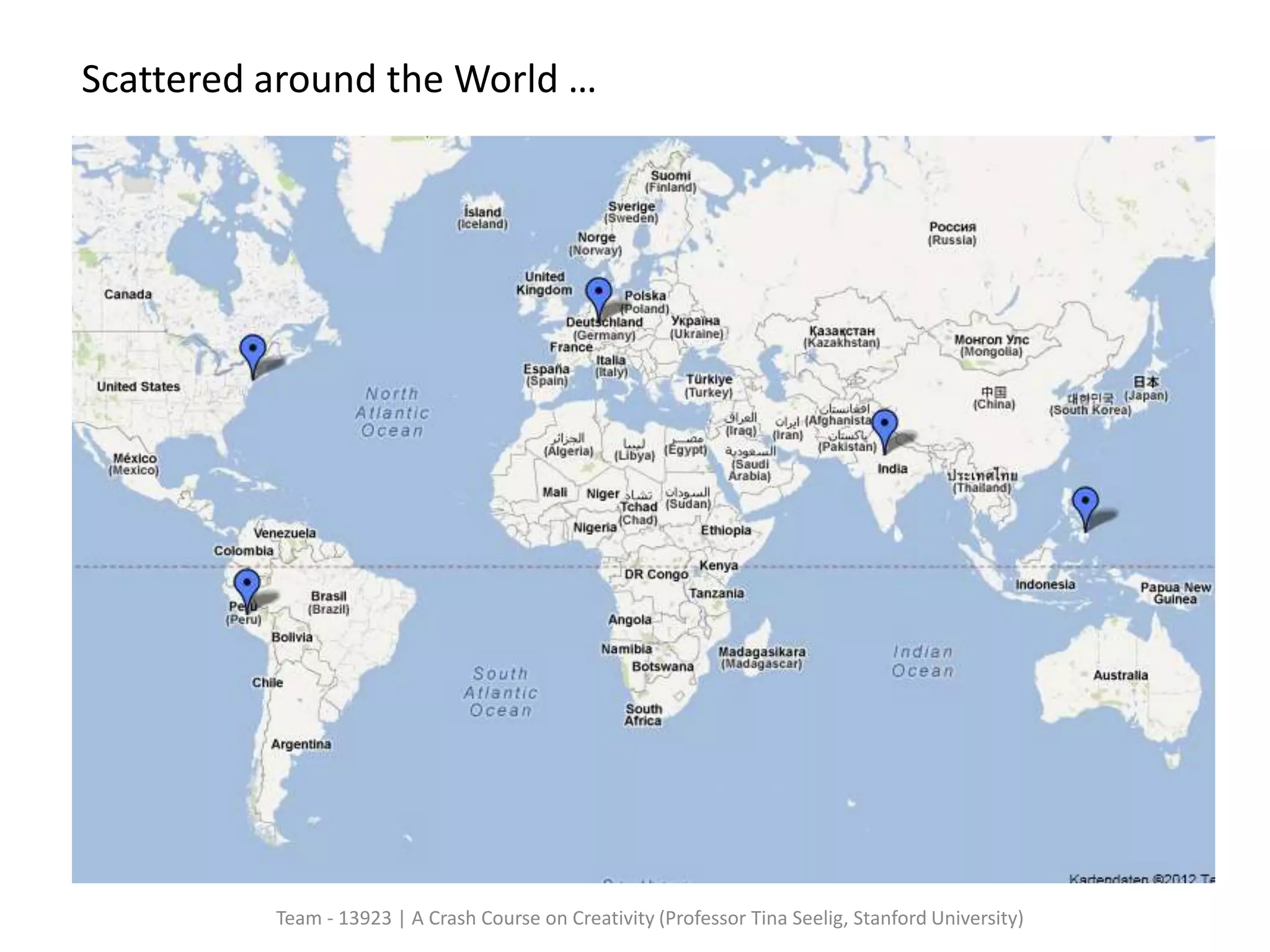
Task: Click the North Atlantic Ocean label
Action: click(393, 412)
